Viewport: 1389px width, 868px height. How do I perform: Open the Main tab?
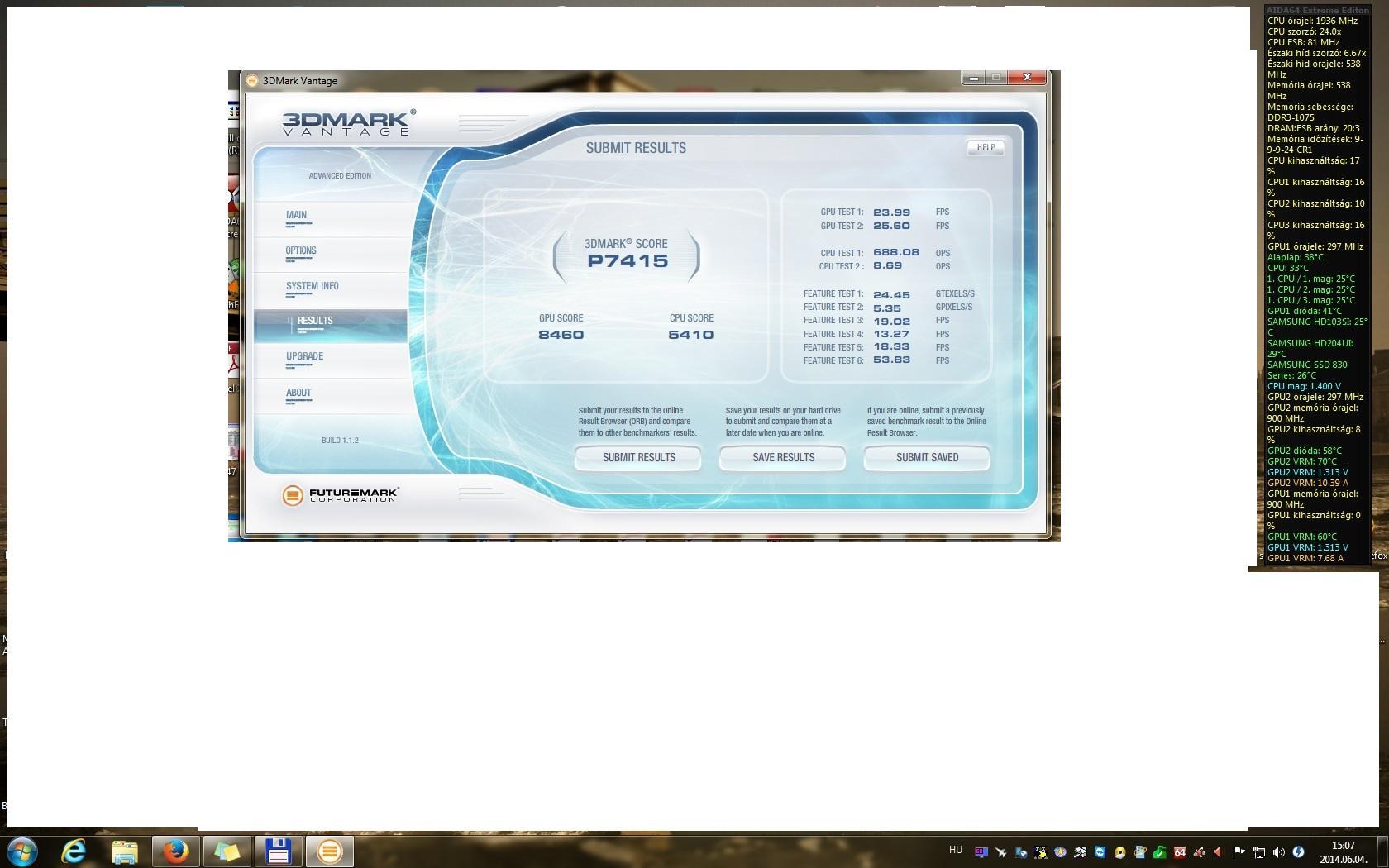pos(332,219)
